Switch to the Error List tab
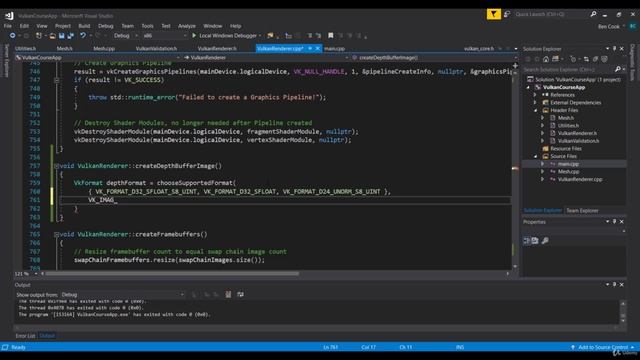The image size is (640, 360). 25,336
